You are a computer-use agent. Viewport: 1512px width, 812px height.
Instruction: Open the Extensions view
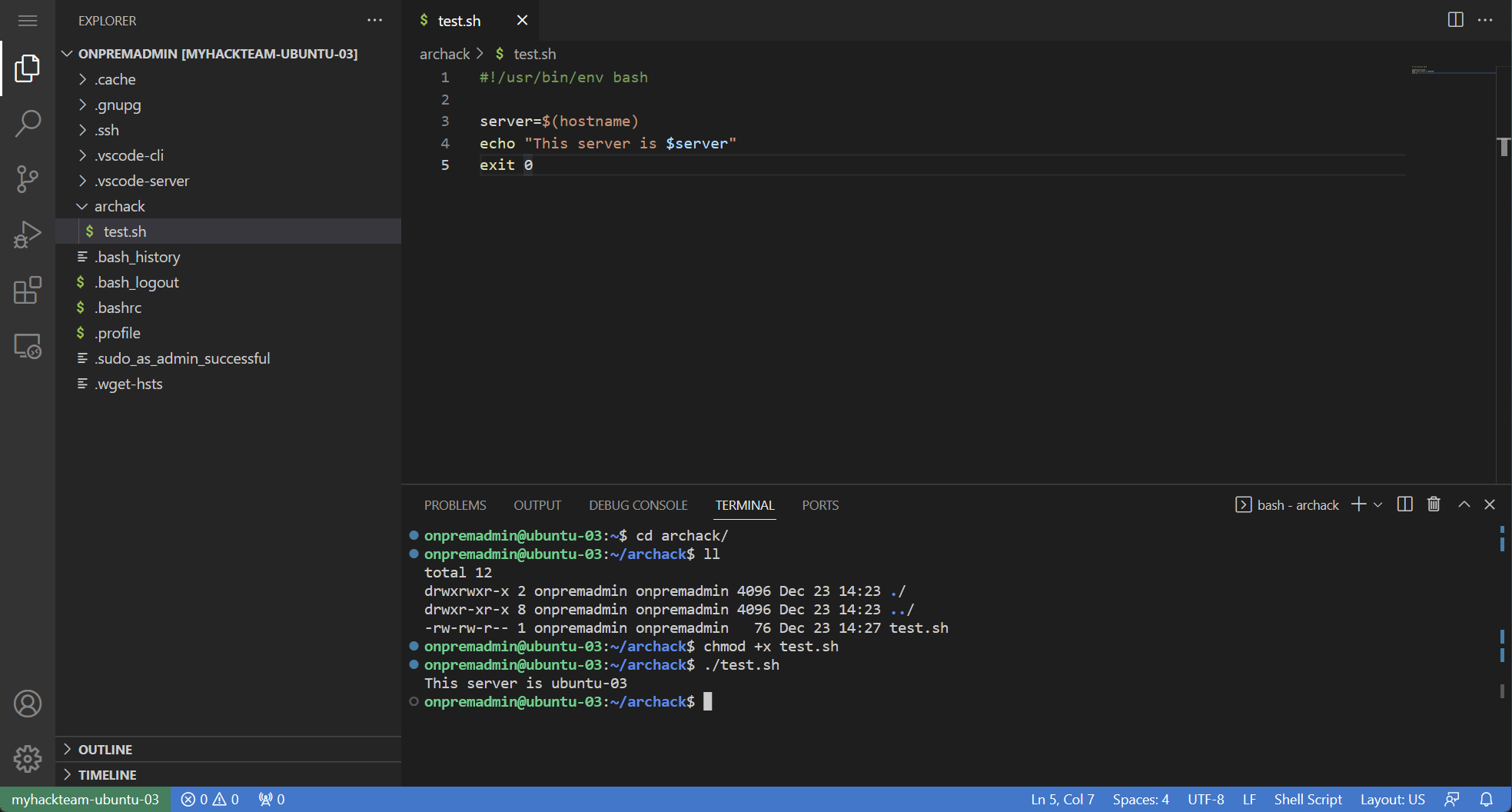tap(28, 291)
